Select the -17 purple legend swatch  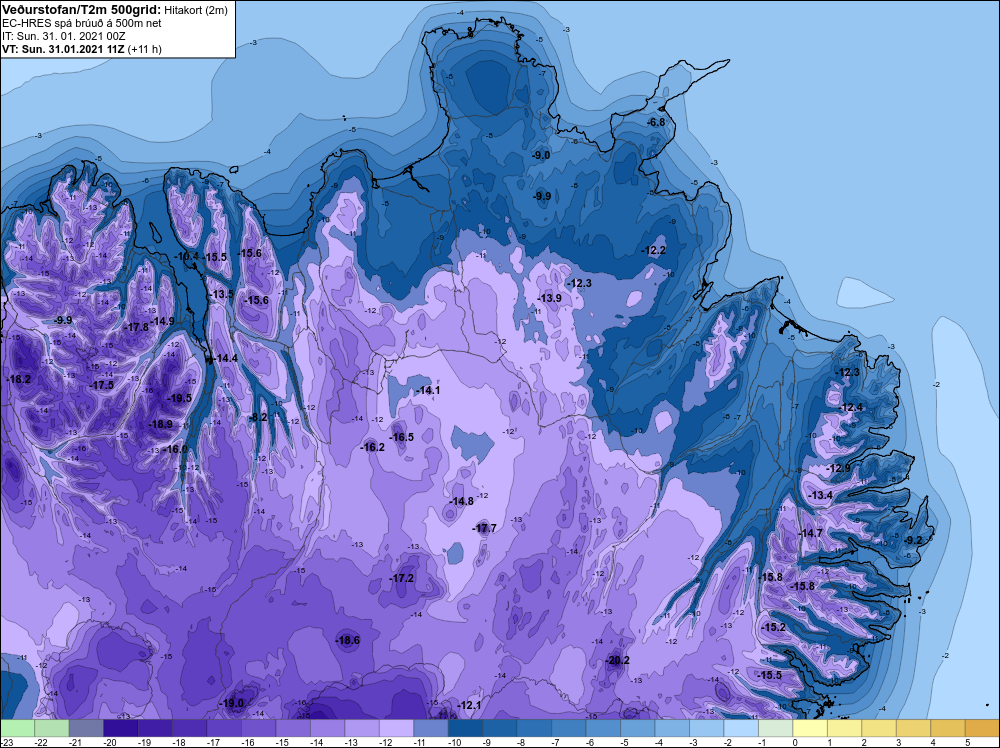224,728
